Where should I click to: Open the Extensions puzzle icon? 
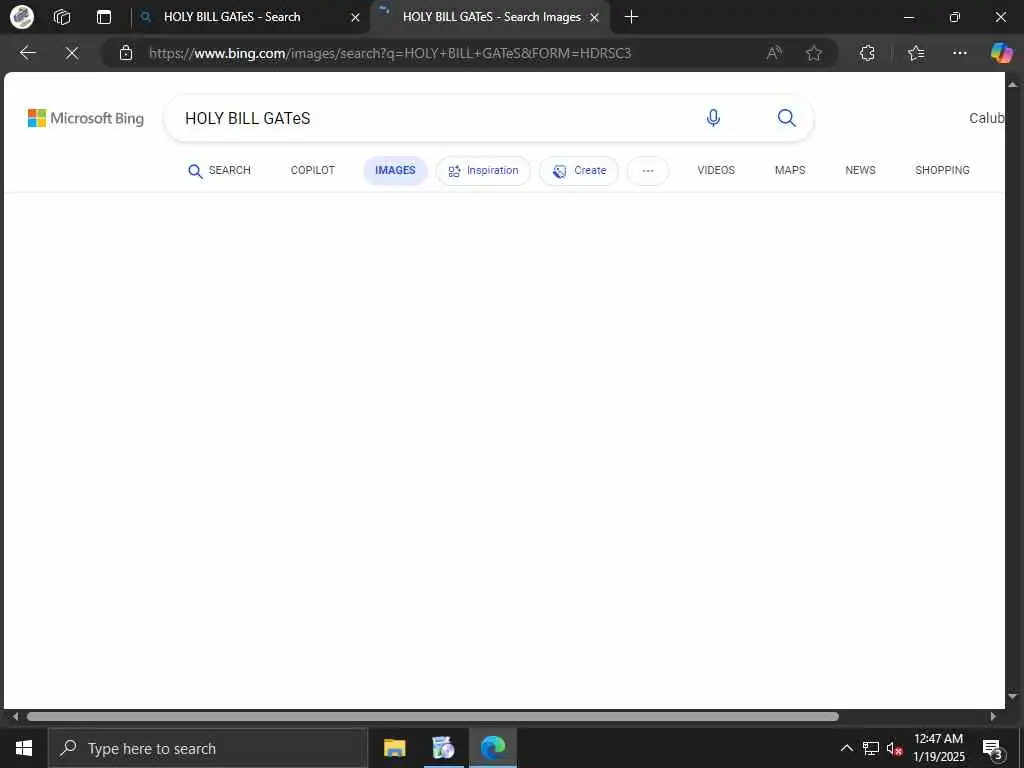click(x=867, y=53)
